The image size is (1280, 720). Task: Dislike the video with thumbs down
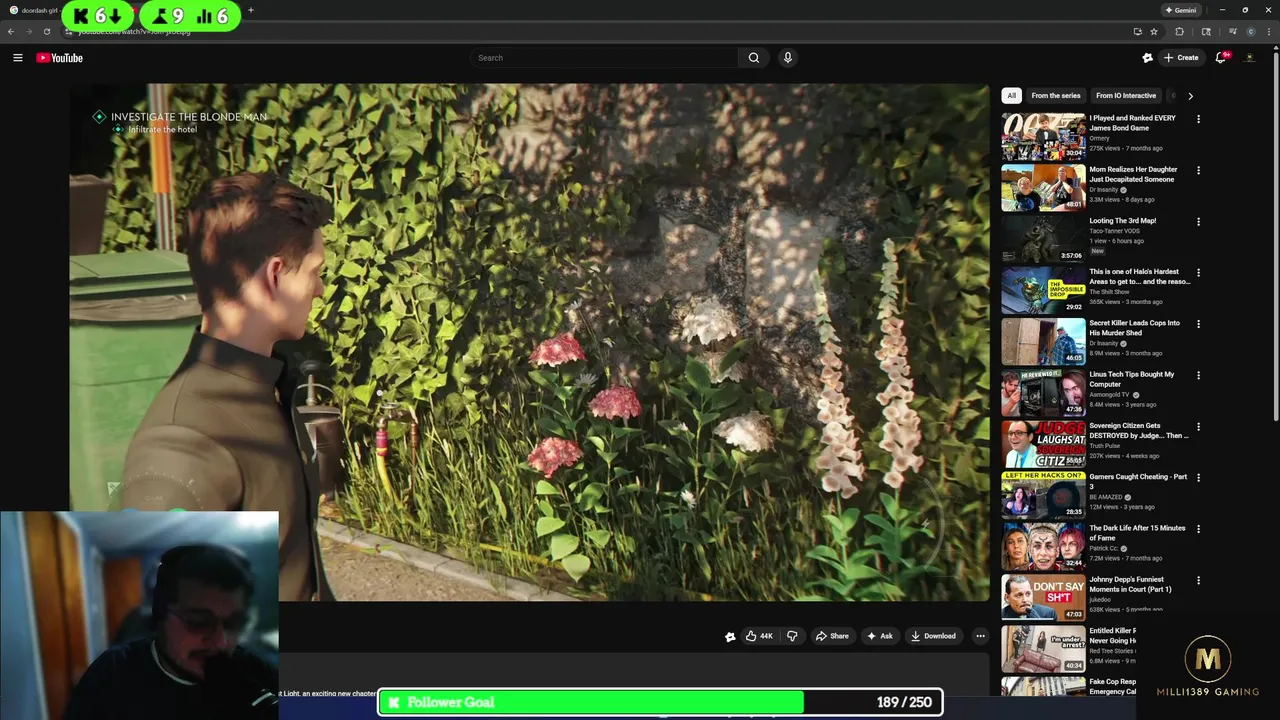[x=792, y=636]
